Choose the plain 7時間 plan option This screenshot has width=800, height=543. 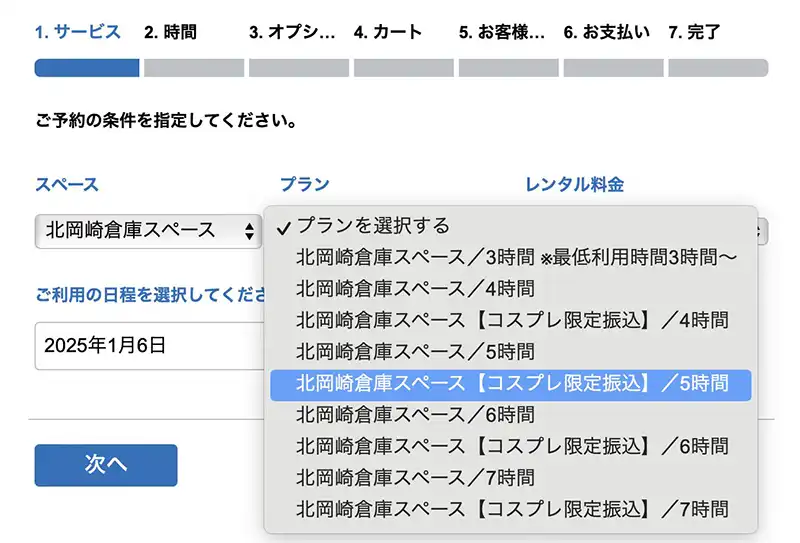pyautogui.click(x=415, y=477)
